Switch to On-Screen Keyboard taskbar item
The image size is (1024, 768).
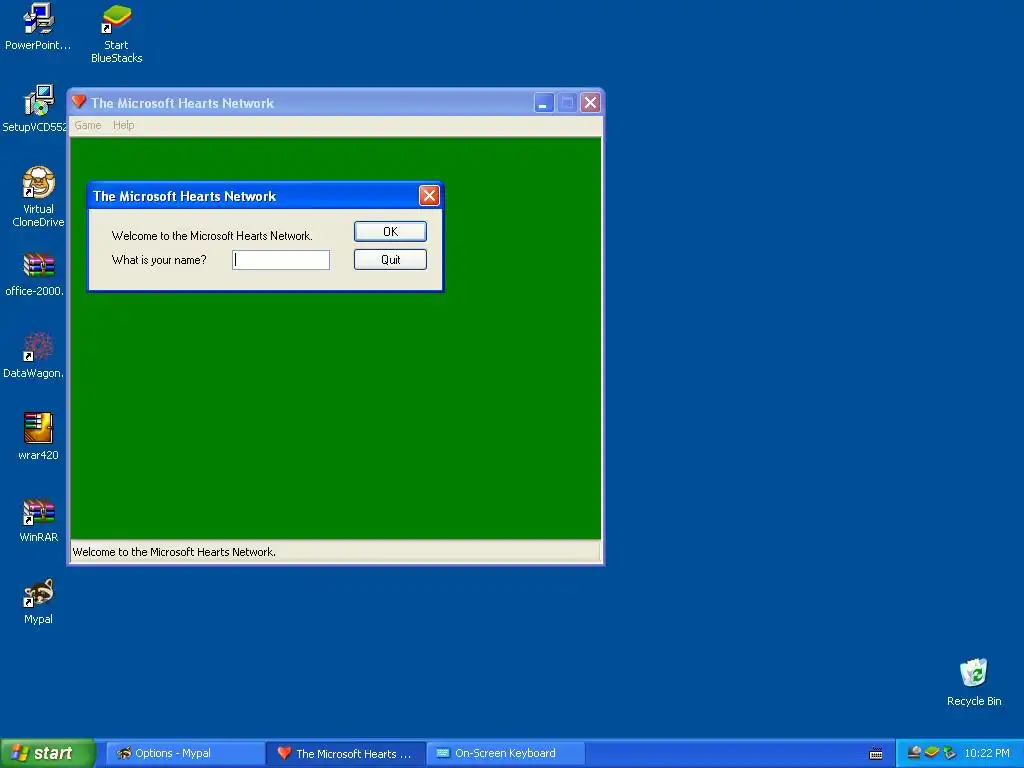click(505, 753)
